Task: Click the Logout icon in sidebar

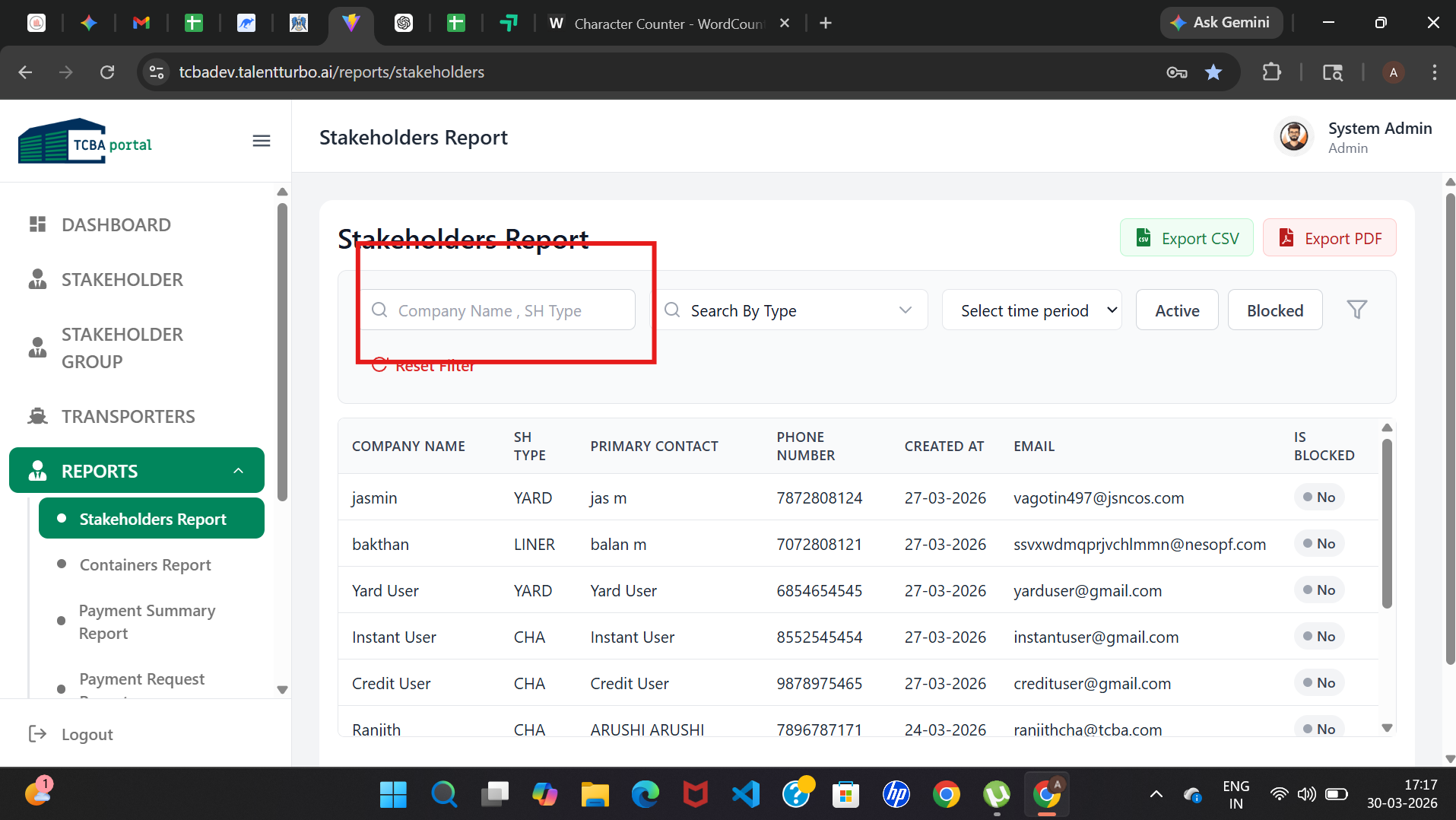Action: [37, 734]
